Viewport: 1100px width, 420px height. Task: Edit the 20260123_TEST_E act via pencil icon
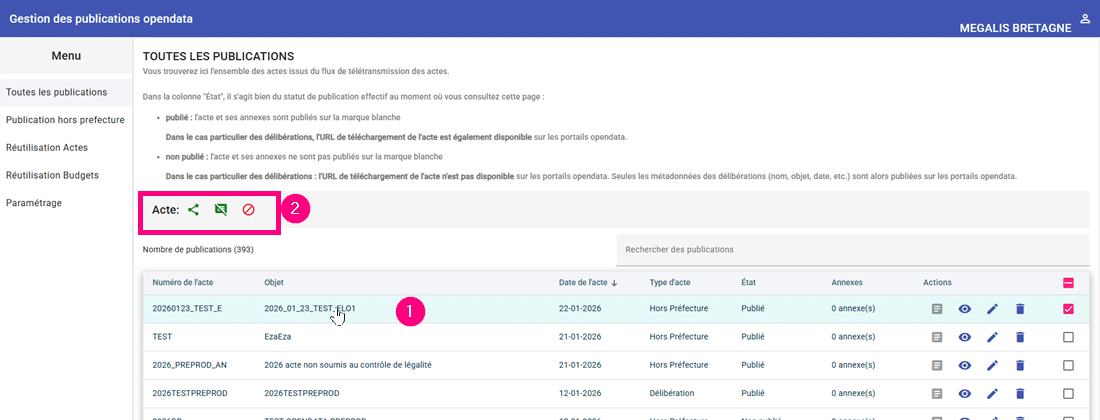click(x=992, y=309)
